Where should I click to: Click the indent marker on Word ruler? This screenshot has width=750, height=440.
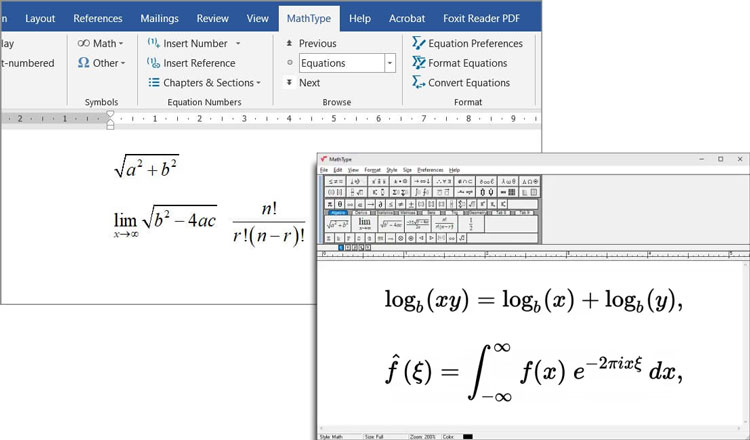coord(110,120)
